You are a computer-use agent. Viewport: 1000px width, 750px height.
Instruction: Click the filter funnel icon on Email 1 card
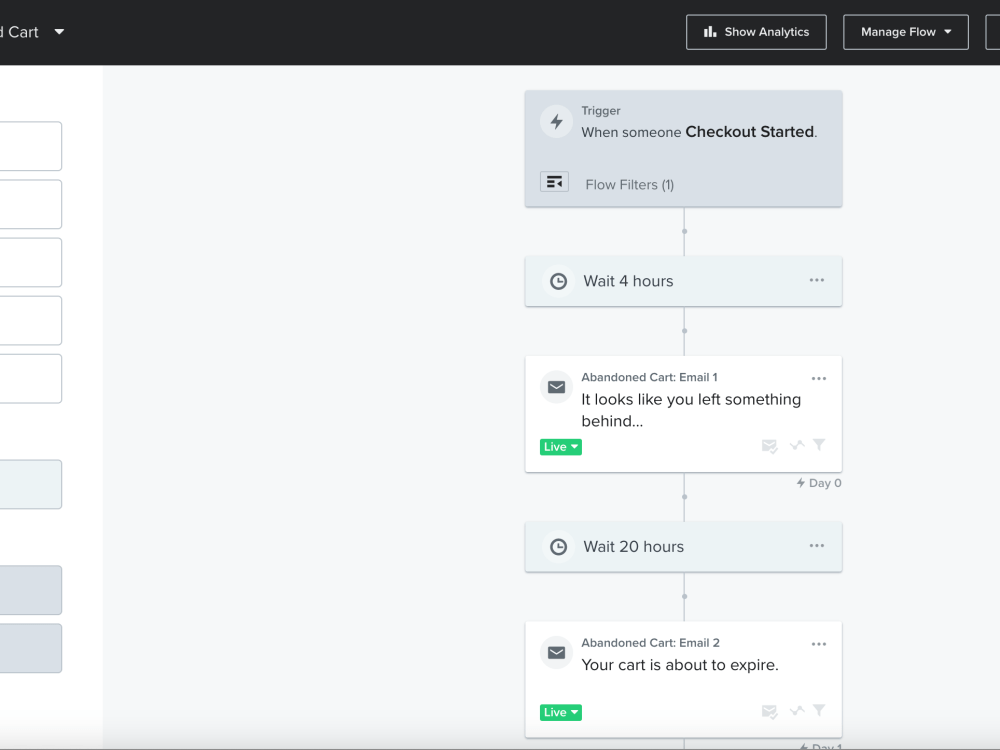pyautogui.click(x=819, y=445)
